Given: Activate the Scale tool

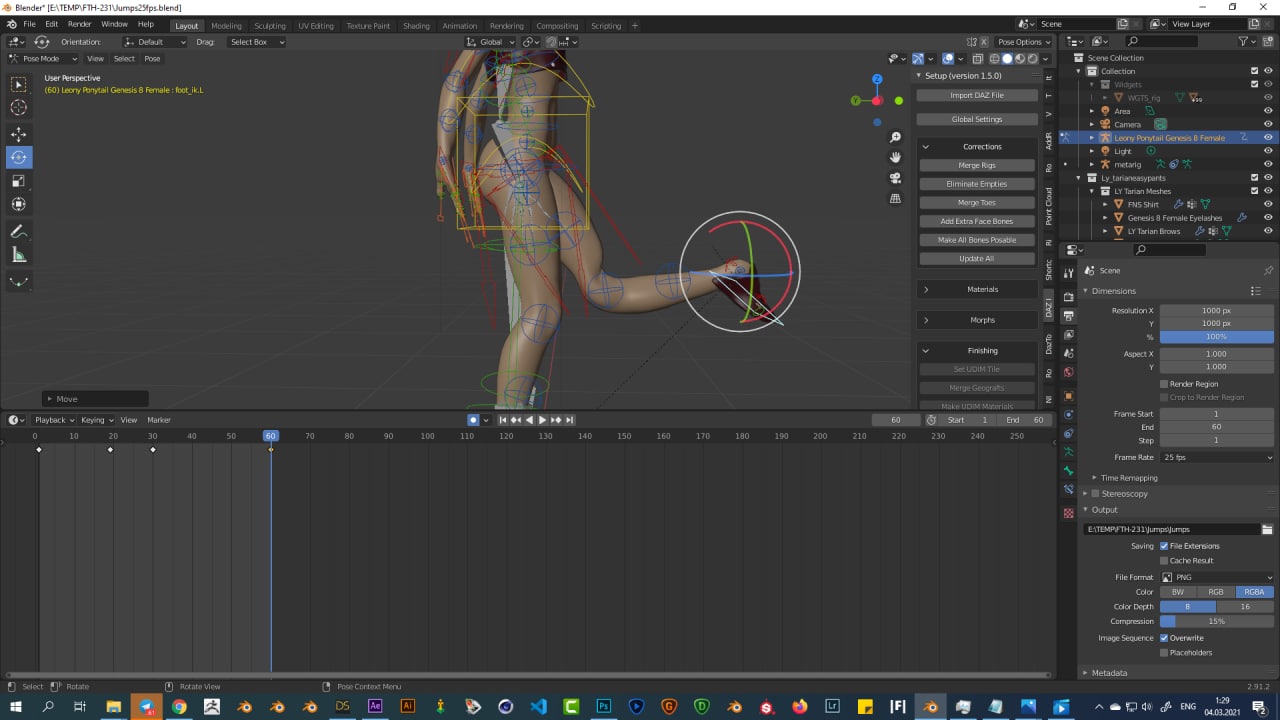Looking at the screenshot, I should tap(19, 181).
